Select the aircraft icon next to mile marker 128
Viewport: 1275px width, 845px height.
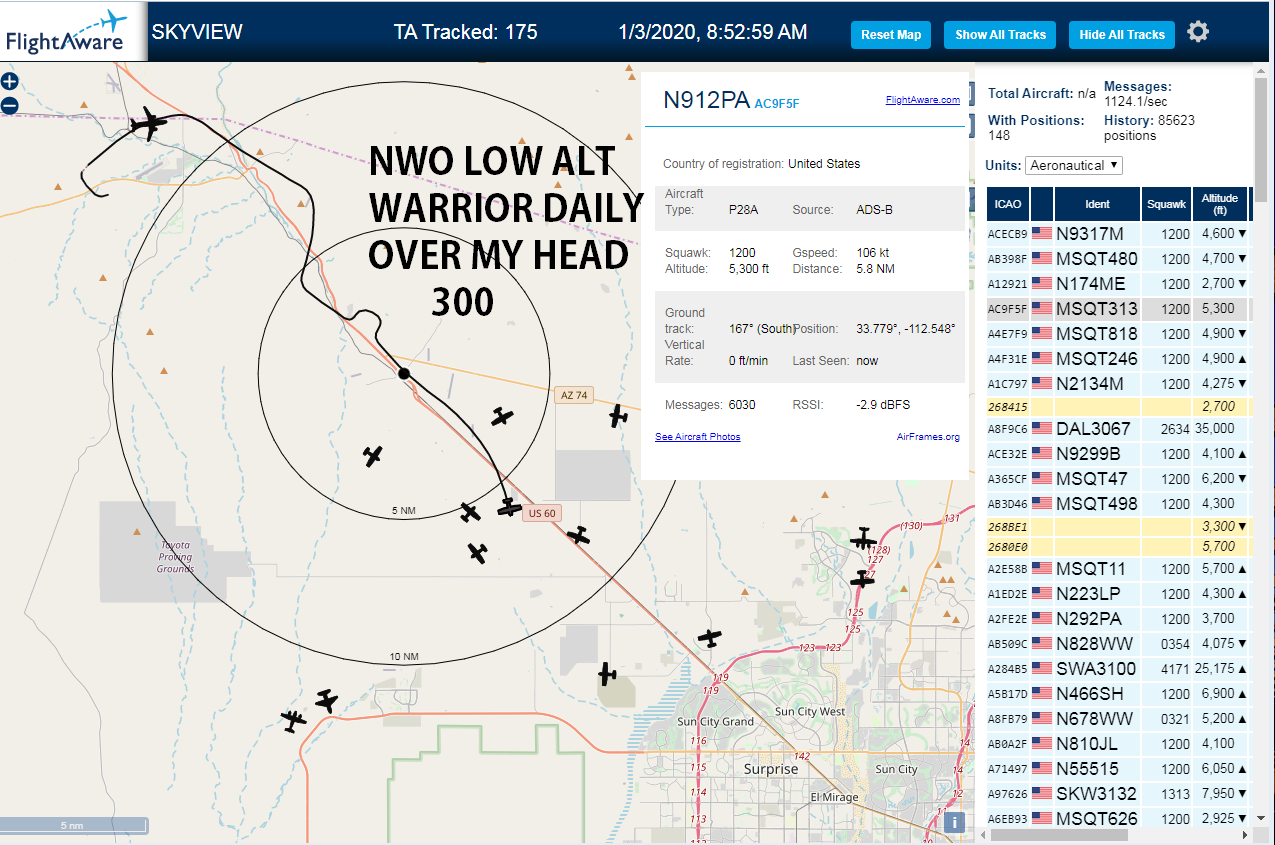[863, 540]
